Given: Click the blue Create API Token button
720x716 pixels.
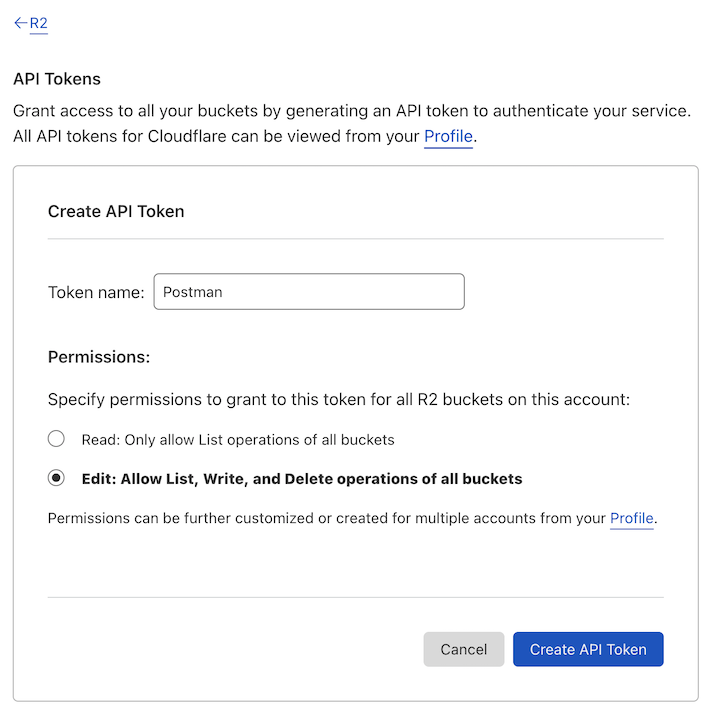Looking at the screenshot, I should pos(588,649).
